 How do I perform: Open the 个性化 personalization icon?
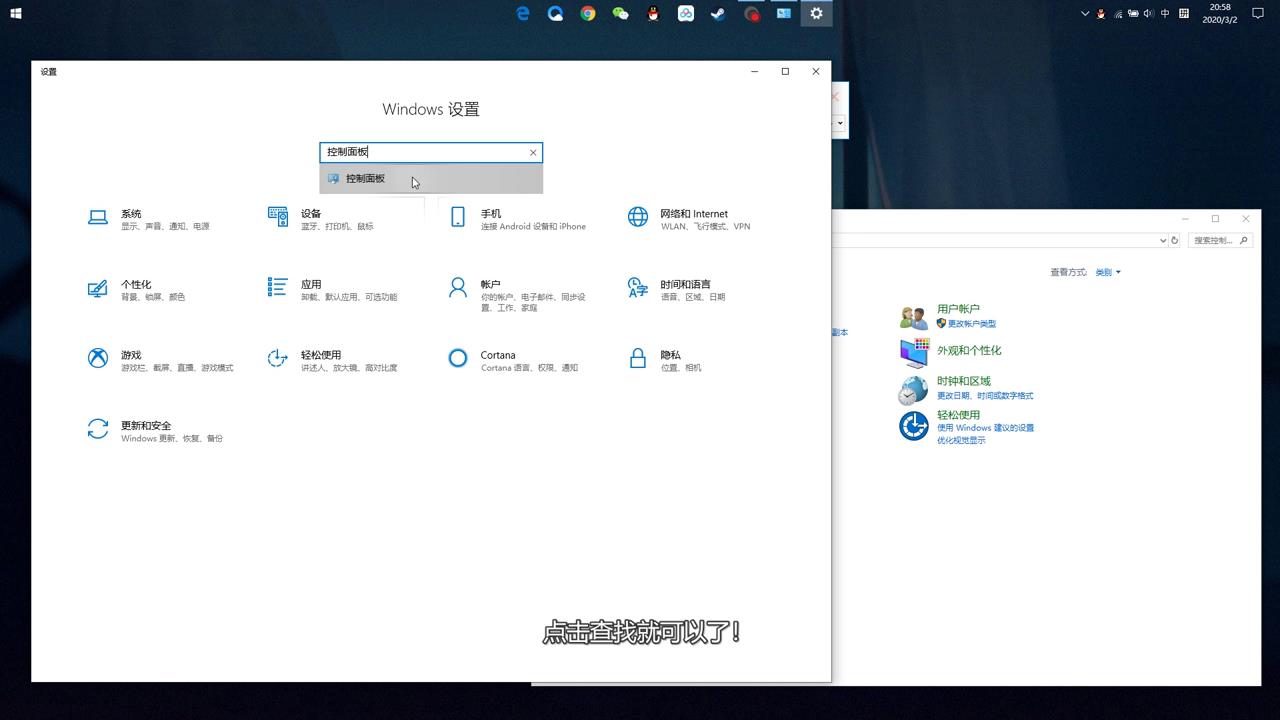click(97, 288)
